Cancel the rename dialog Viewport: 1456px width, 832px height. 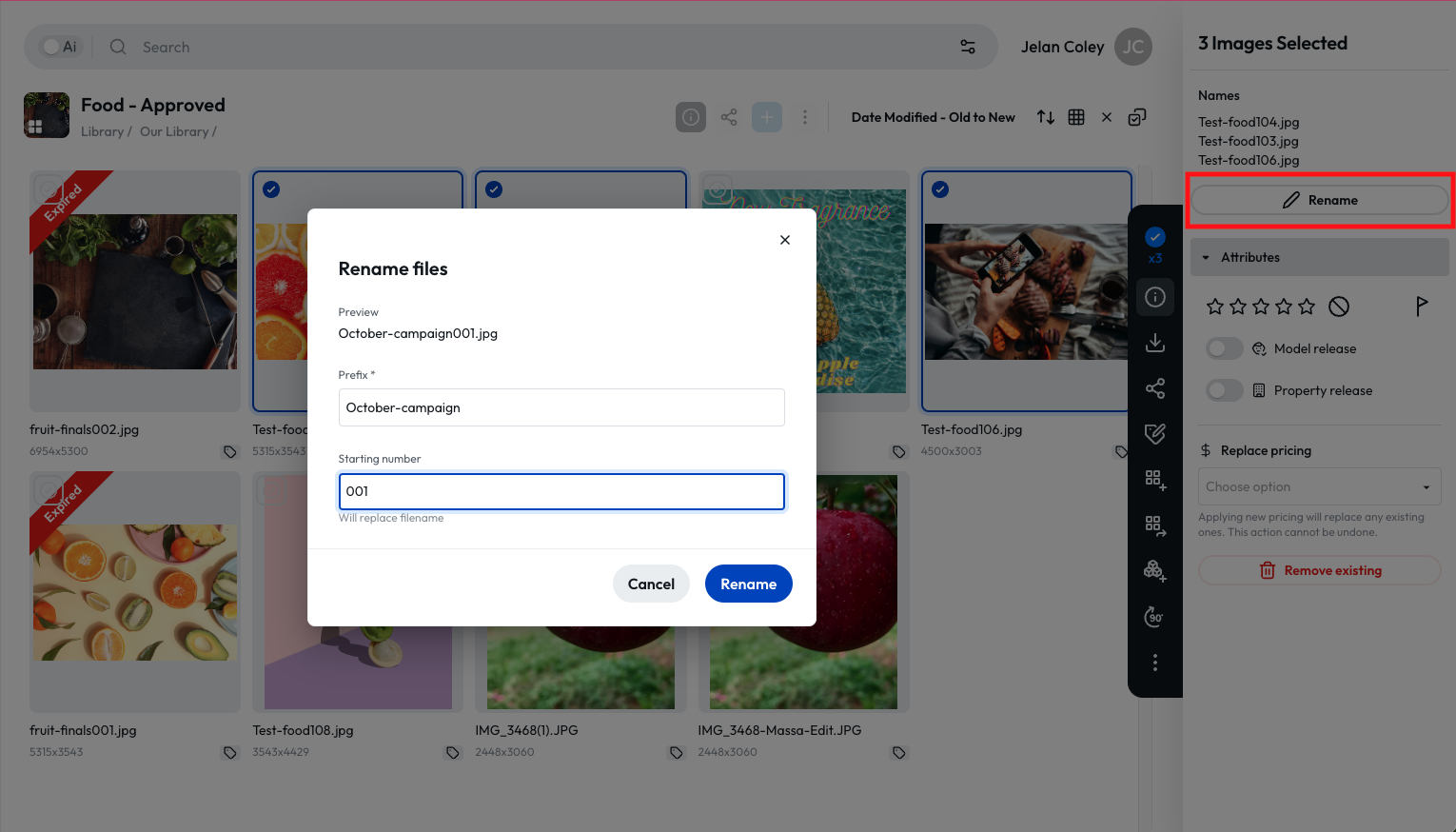(651, 584)
